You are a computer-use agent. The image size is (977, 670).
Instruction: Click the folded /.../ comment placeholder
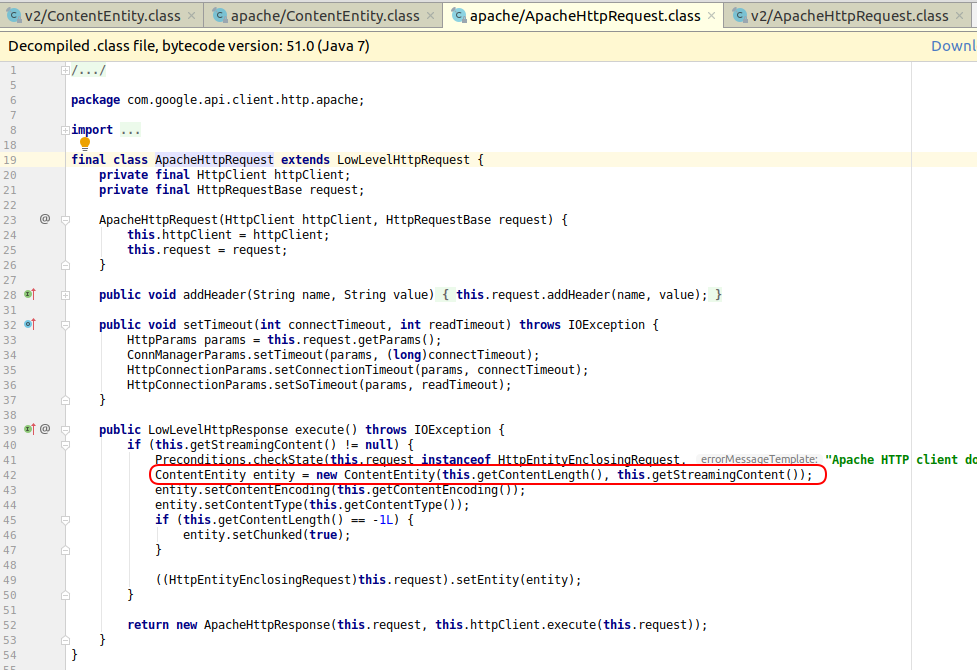(88, 70)
